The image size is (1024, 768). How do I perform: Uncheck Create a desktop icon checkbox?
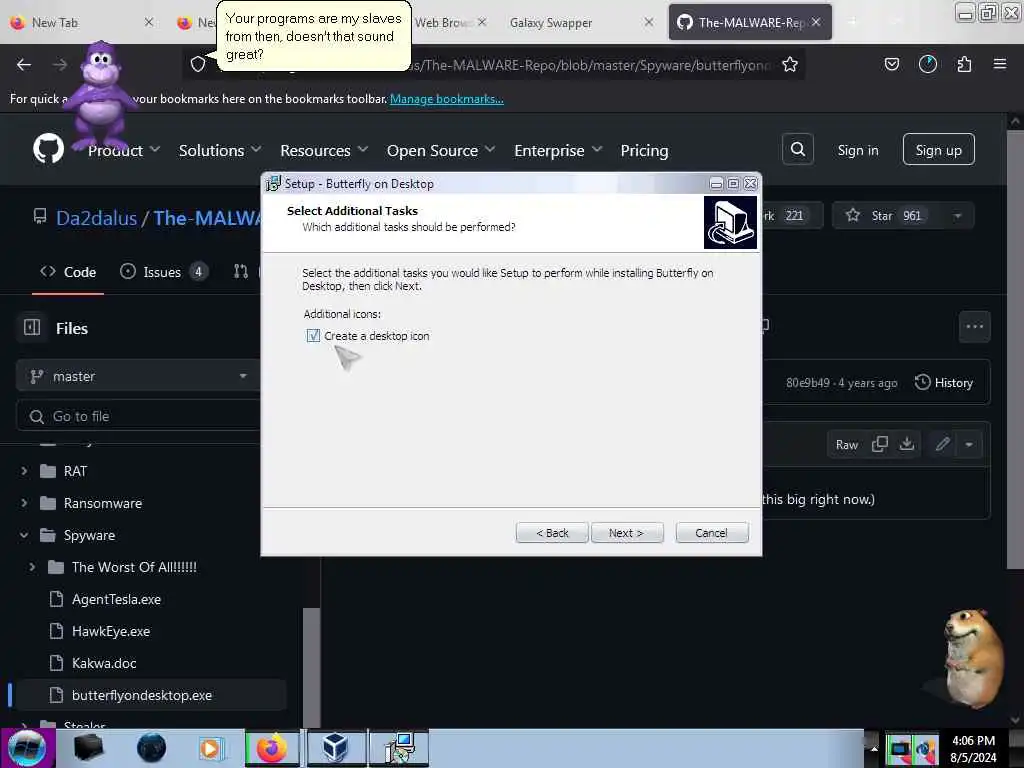313,336
